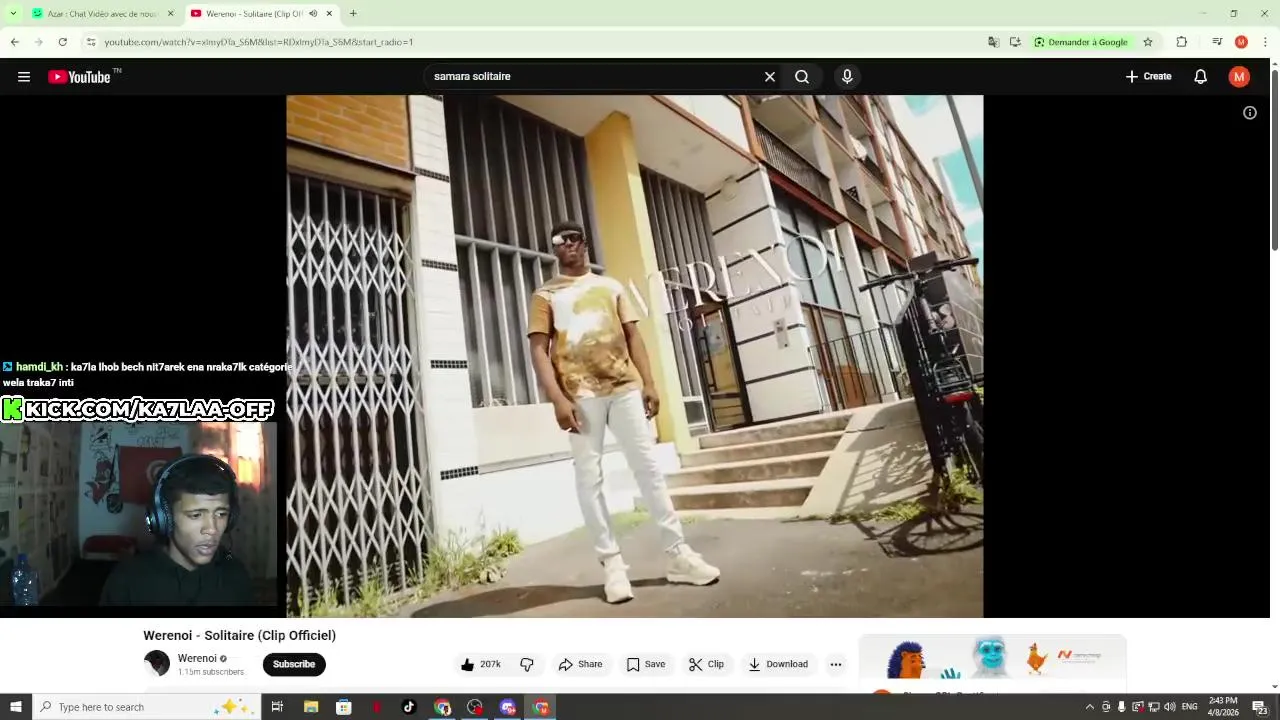Open Microsoft Store from the taskbar

(343, 707)
